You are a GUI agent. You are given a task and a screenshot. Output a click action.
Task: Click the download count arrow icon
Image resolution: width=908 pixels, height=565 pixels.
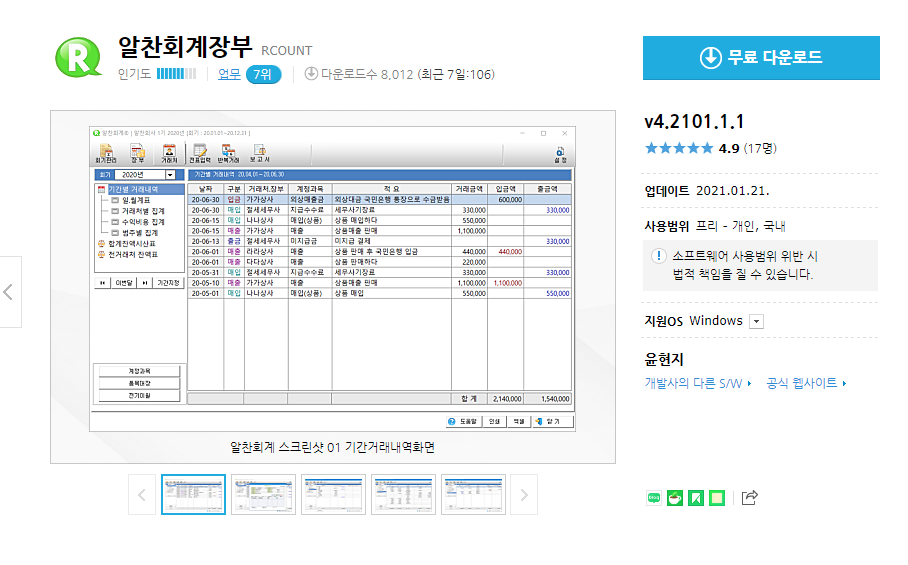pos(311,74)
